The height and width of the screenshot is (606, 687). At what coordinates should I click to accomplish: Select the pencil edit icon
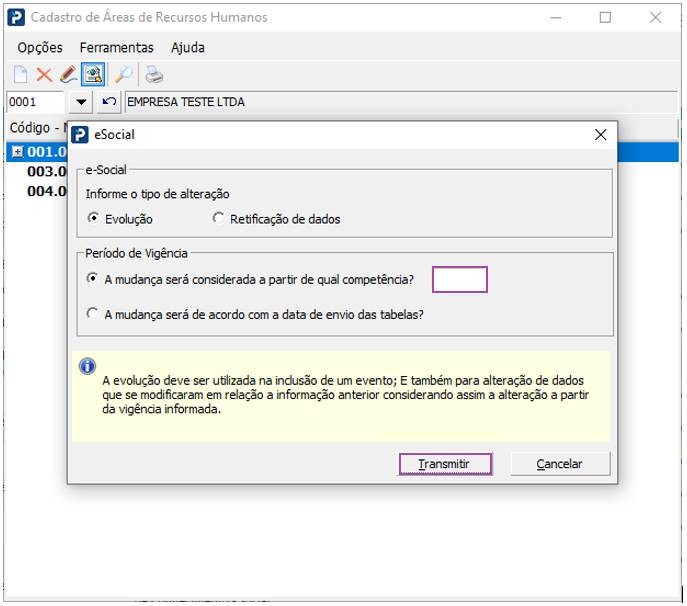pos(68,74)
